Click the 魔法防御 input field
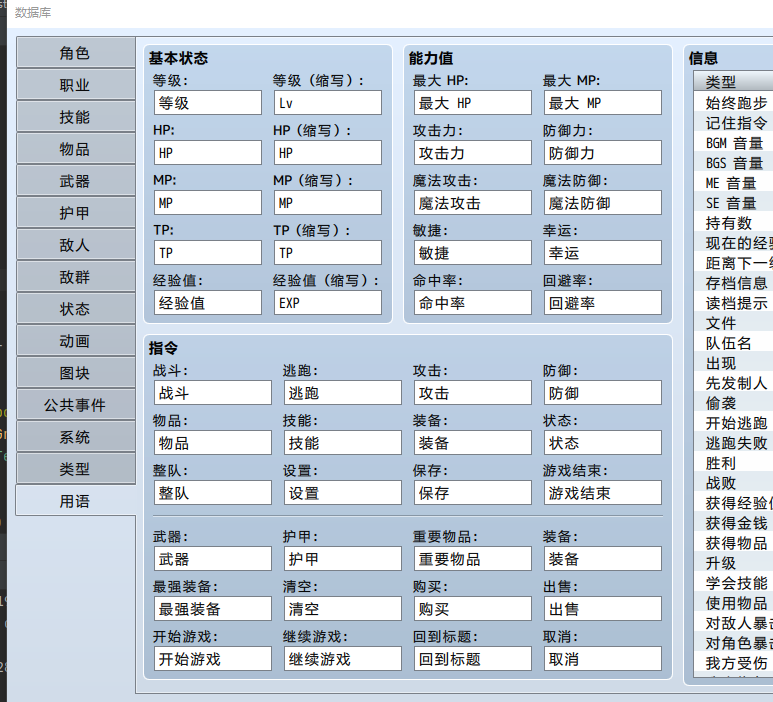This screenshot has height=702, width=773. click(603, 203)
